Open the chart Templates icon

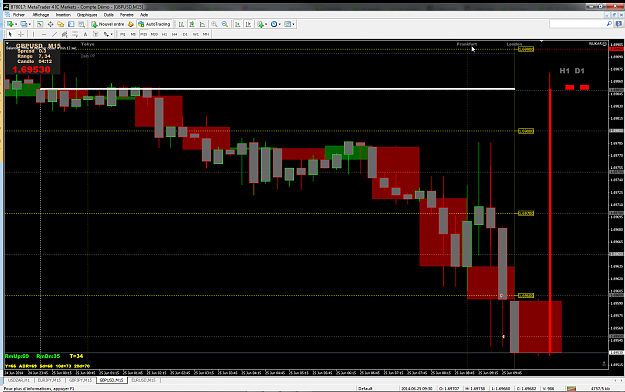(x=288, y=24)
